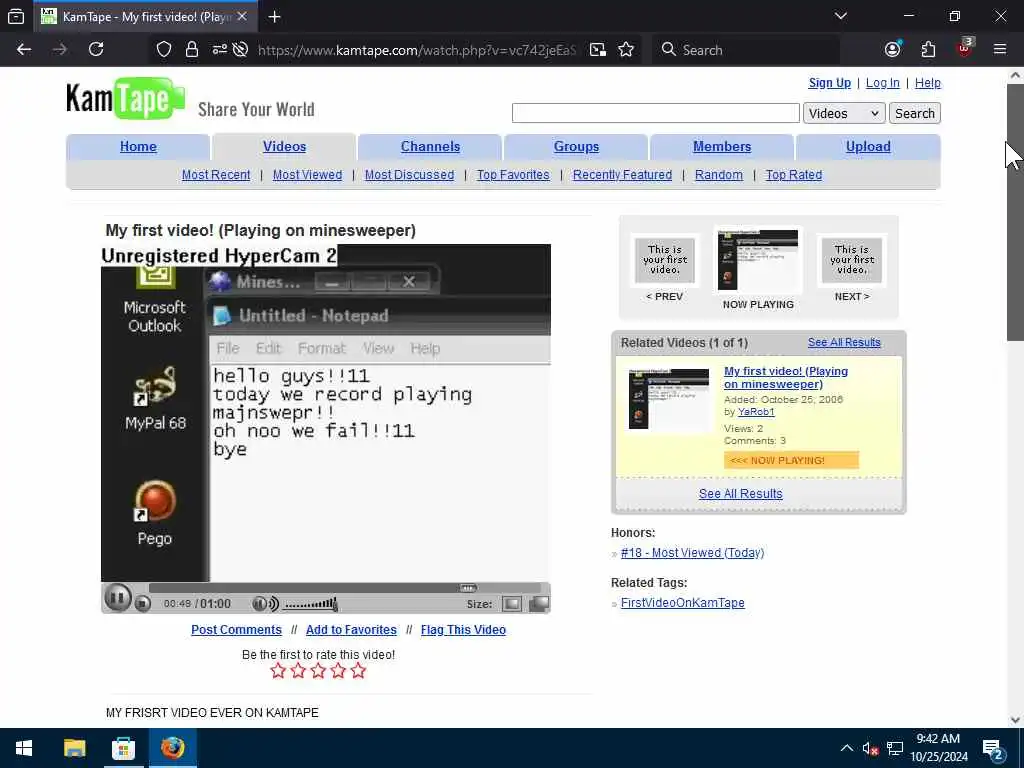The image size is (1024, 768).
Task: Open the Most Discussed link
Action: pos(409,175)
